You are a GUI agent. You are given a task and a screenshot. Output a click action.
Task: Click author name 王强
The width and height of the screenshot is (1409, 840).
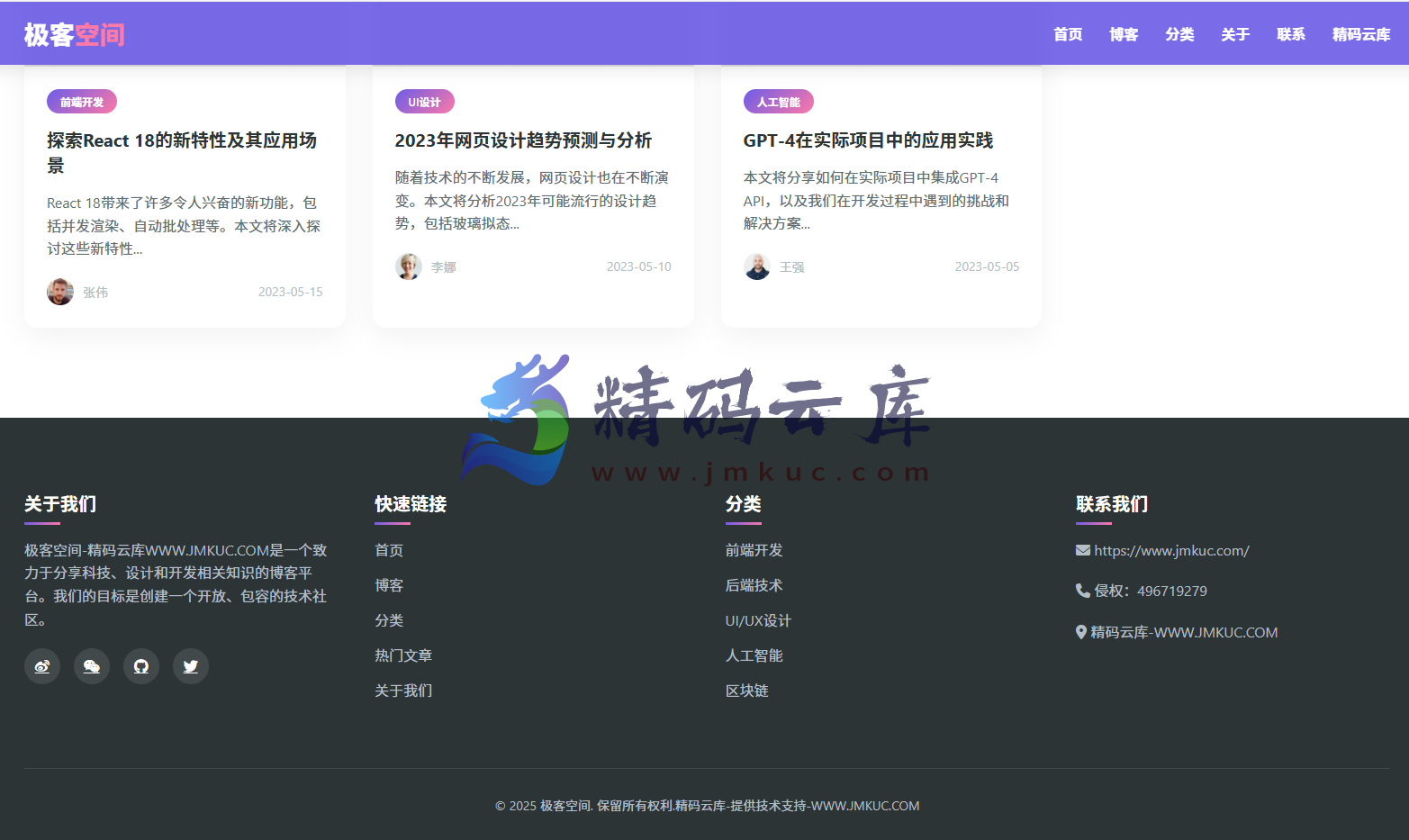point(792,267)
